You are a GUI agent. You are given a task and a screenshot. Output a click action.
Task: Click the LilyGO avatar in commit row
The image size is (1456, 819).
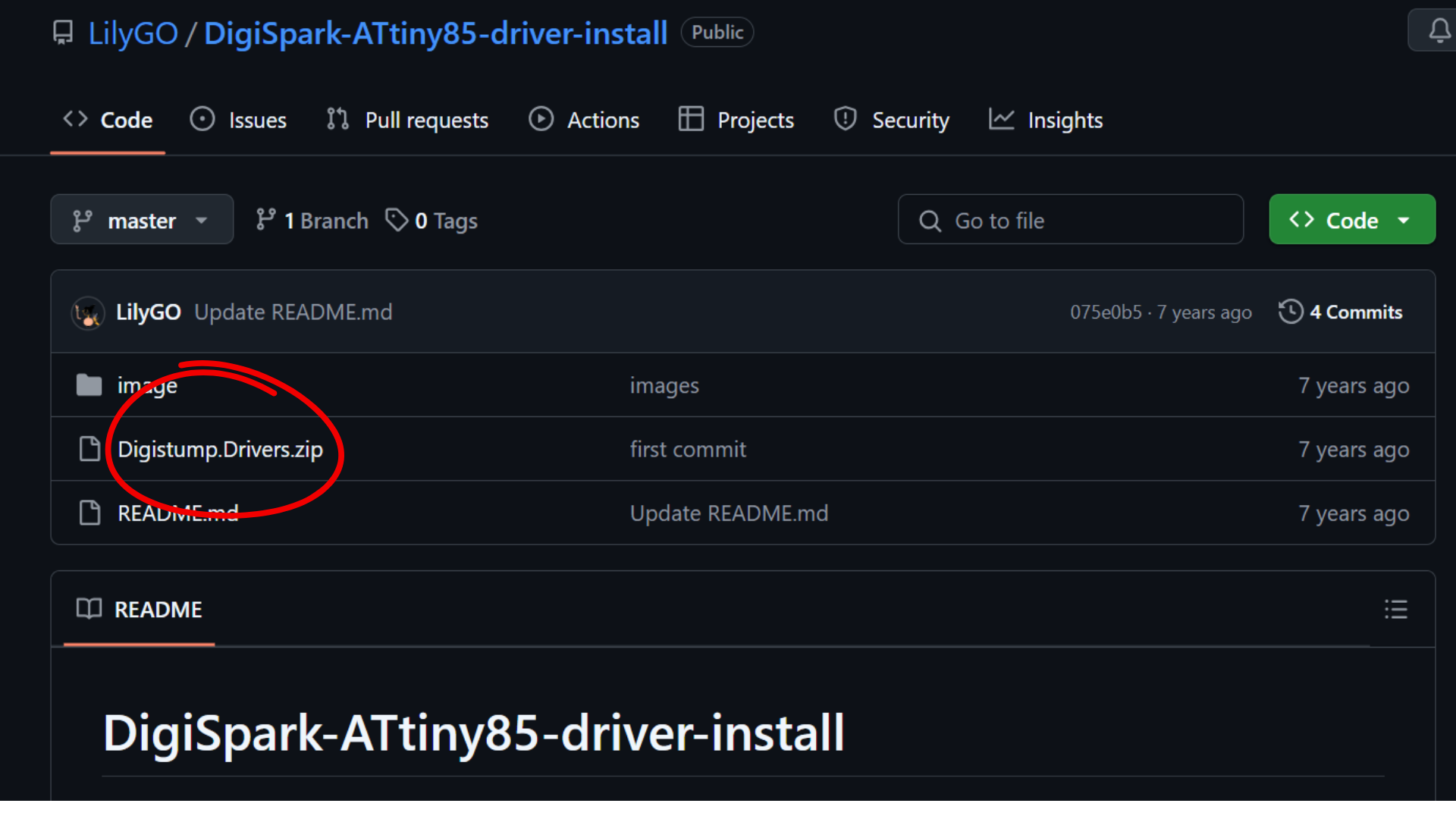(88, 312)
